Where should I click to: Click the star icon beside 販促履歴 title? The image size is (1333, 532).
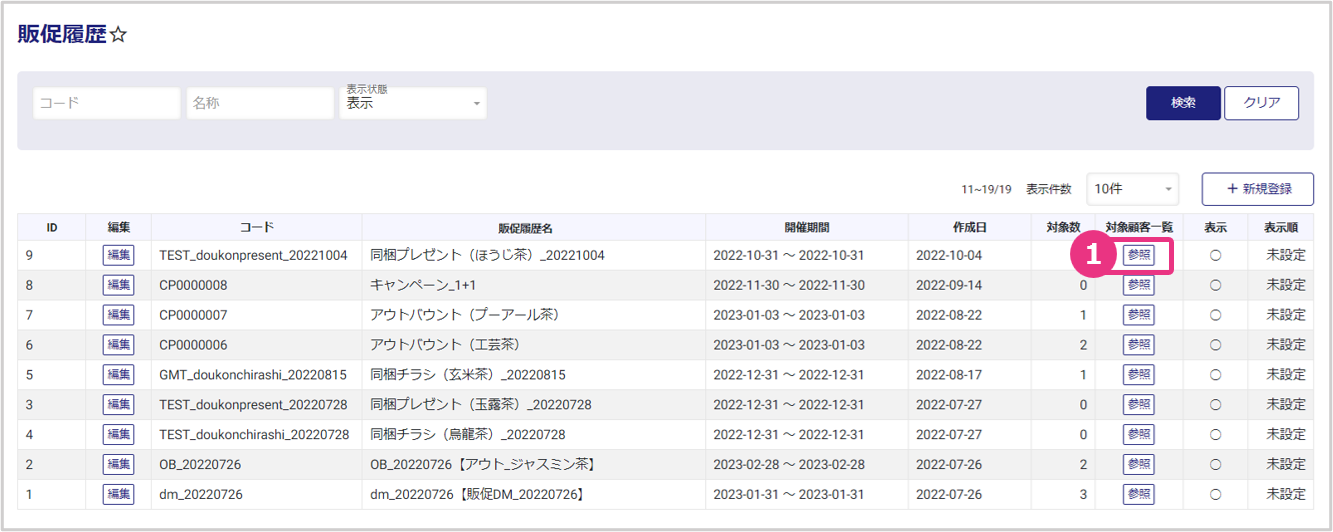(x=118, y=35)
